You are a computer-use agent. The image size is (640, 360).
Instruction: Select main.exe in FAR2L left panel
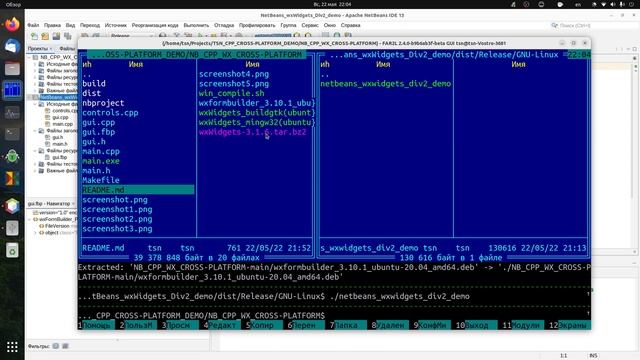click(x=101, y=161)
